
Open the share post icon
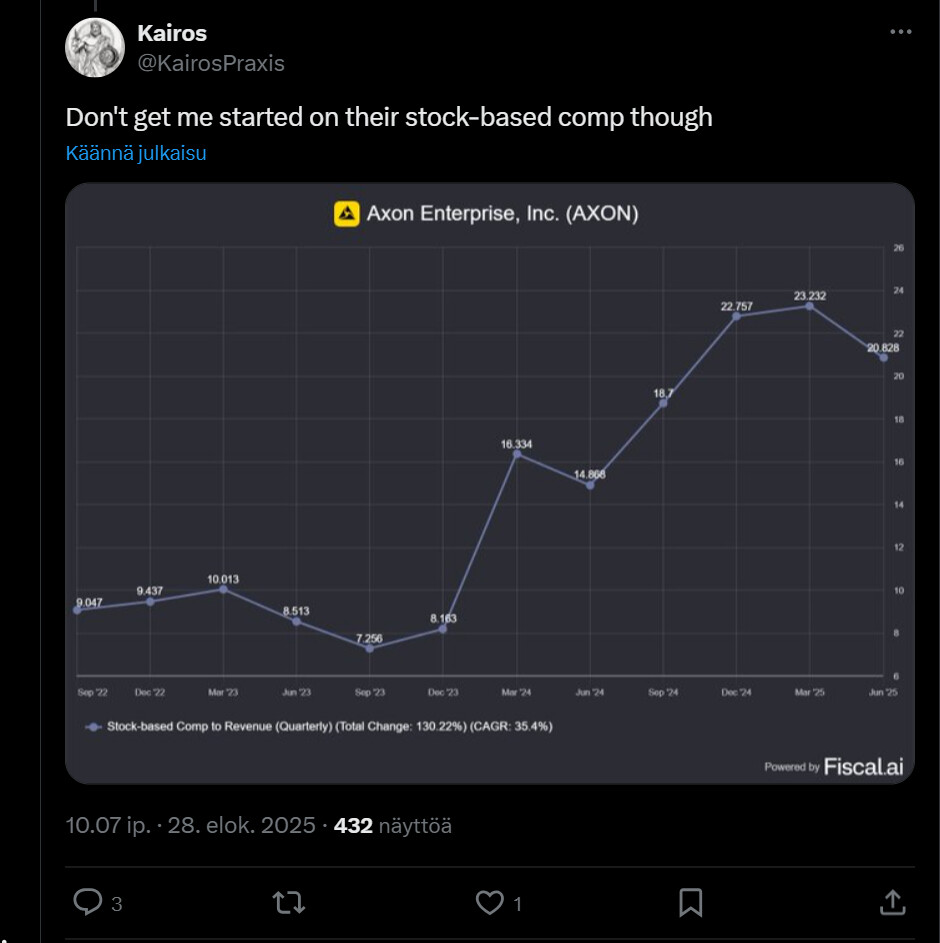pyautogui.click(x=892, y=903)
